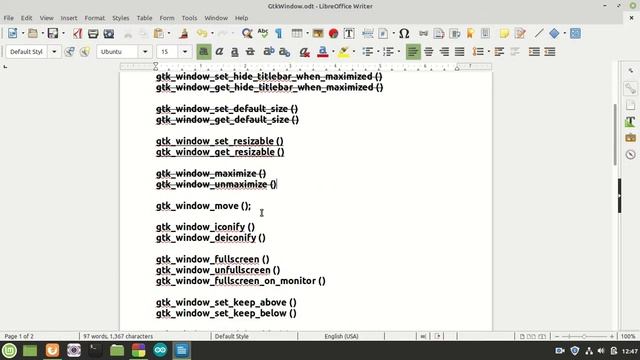Expand the New document dropdown arrow
The height and width of the screenshot is (360, 640).
(x=22, y=33)
